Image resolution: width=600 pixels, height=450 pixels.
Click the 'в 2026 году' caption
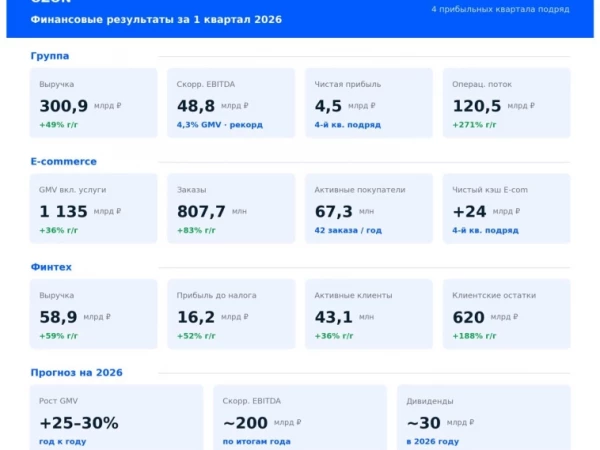tap(432, 442)
